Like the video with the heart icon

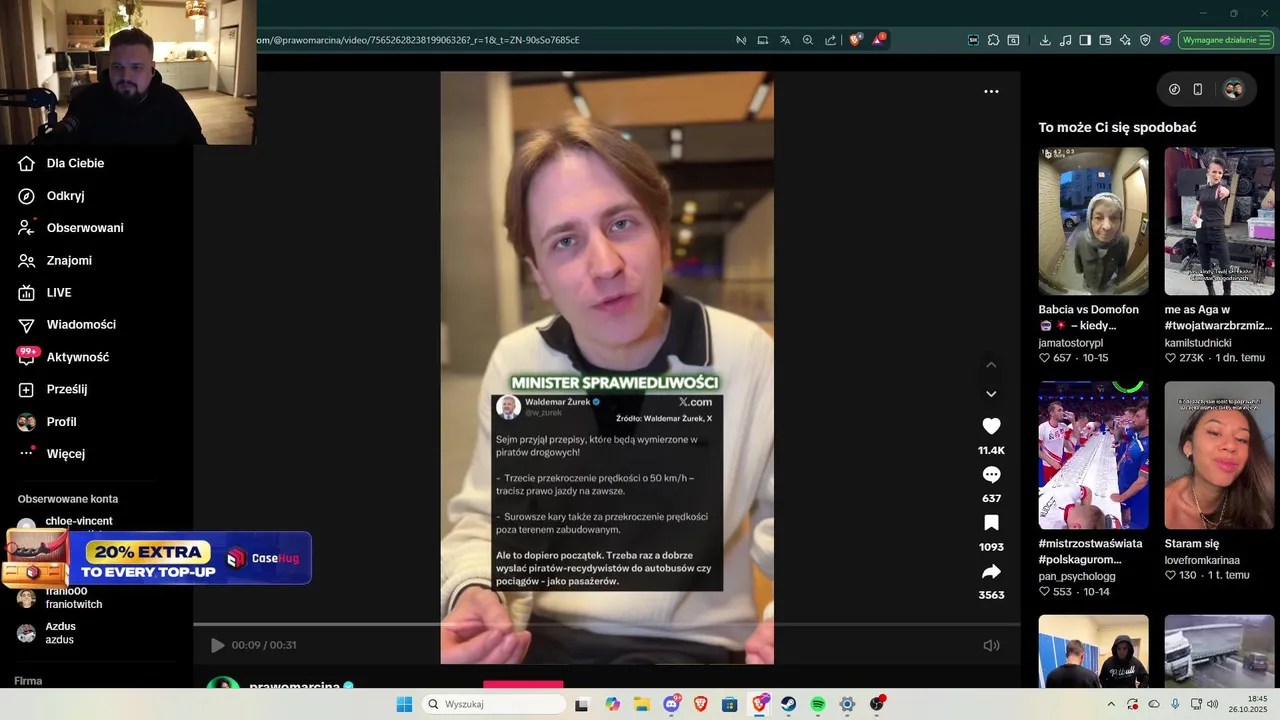click(991, 426)
